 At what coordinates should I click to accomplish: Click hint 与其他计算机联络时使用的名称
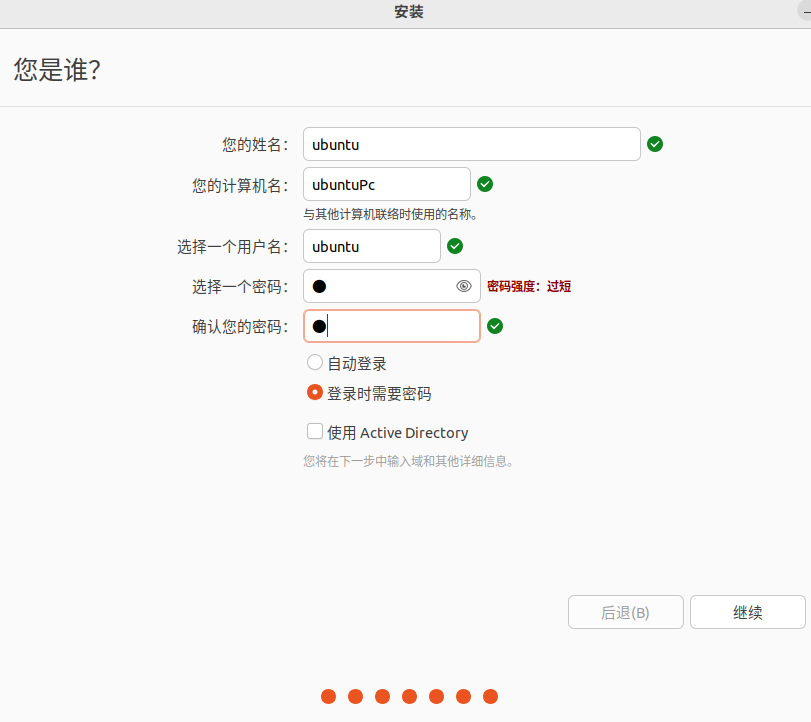(391, 214)
